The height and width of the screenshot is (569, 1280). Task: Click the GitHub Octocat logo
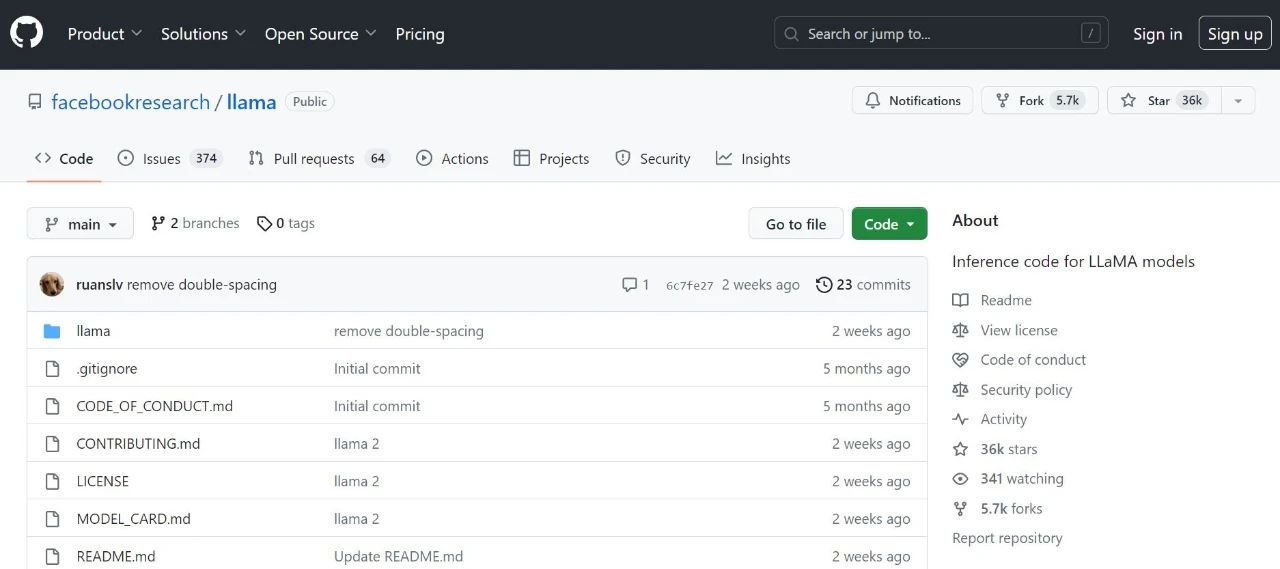pyautogui.click(x=27, y=34)
